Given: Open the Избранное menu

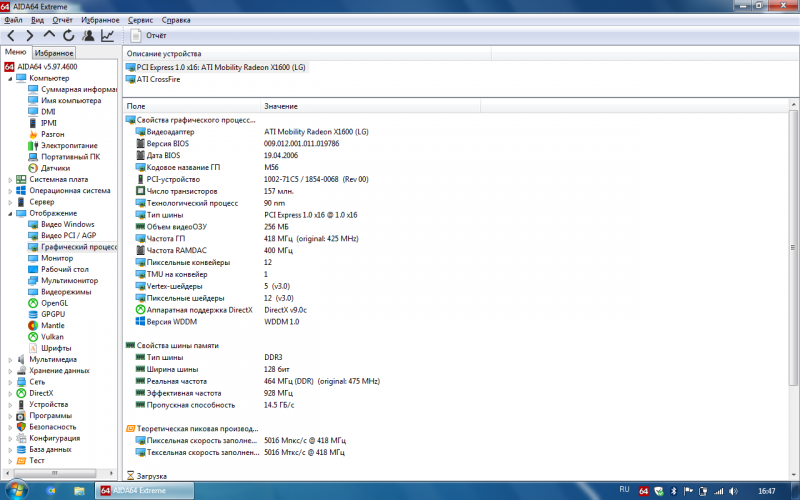Looking at the screenshot, I should 100,20.
